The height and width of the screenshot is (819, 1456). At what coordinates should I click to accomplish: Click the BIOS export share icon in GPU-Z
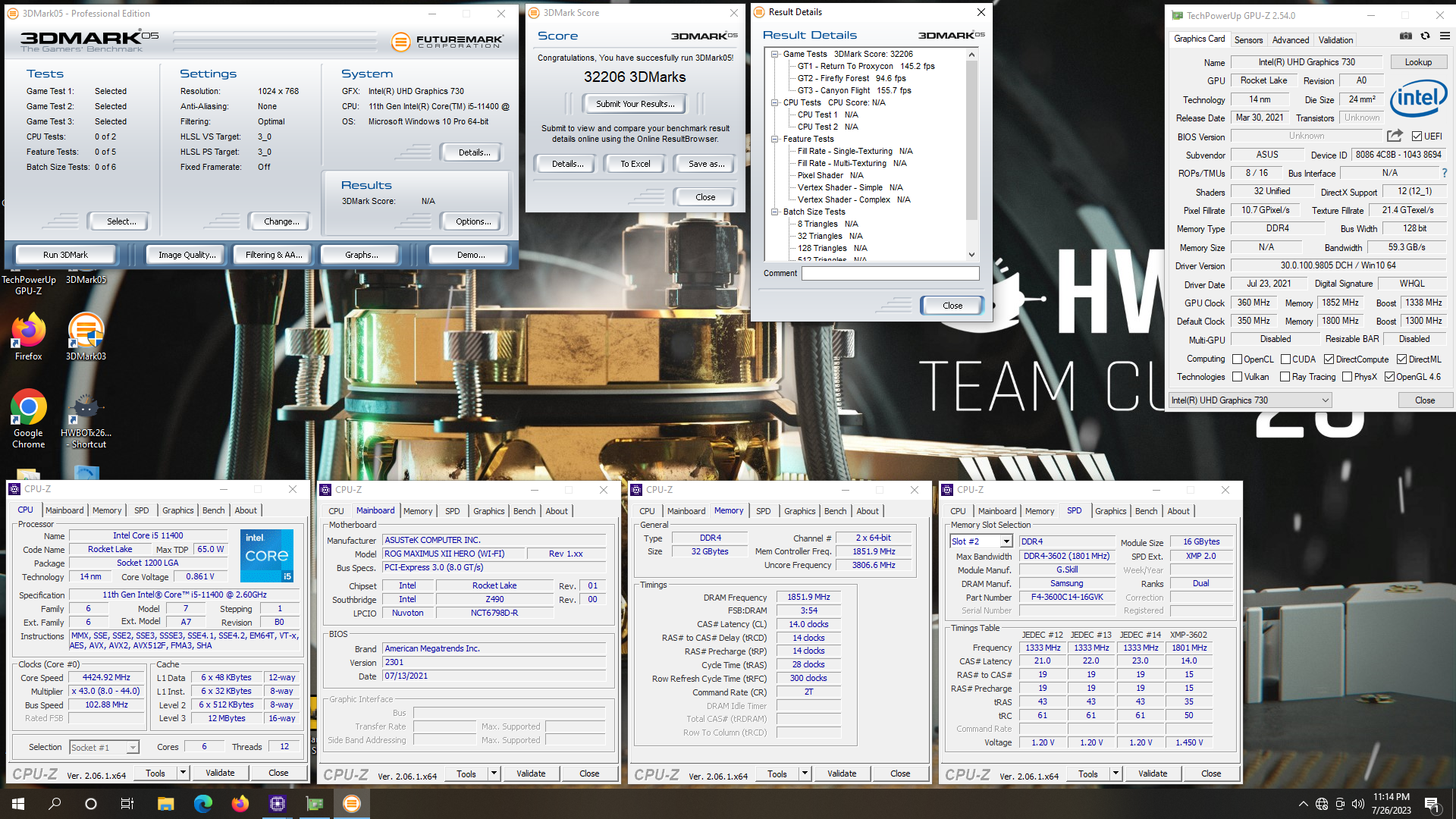(1395, 136)
